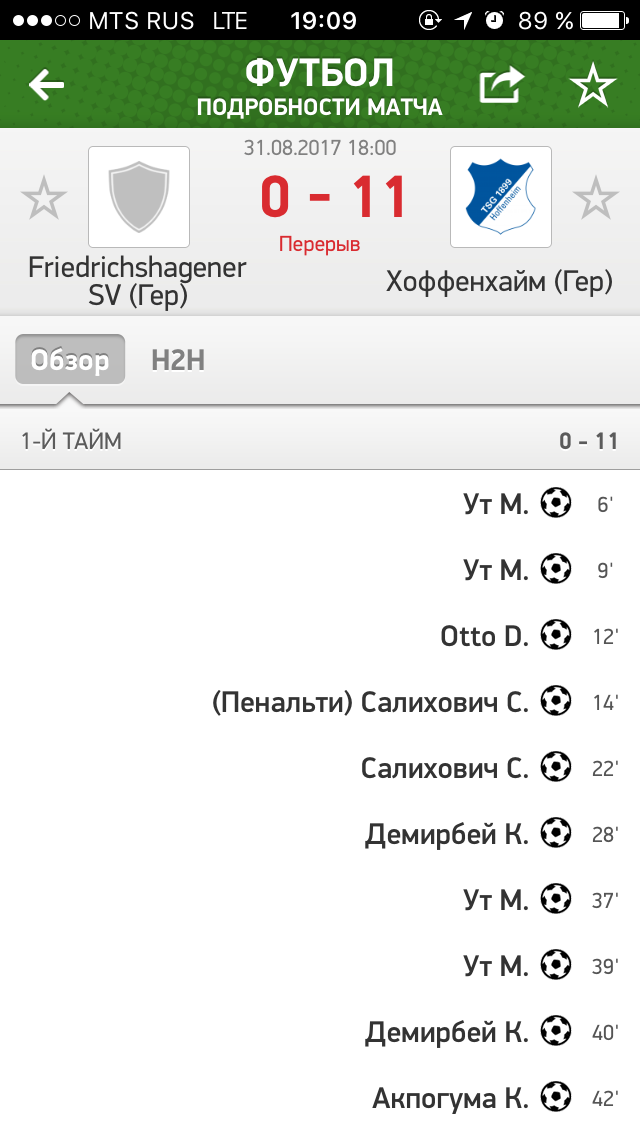Tap the back arrow in header
The image size is (640, 1136).
tap(46, 85)
